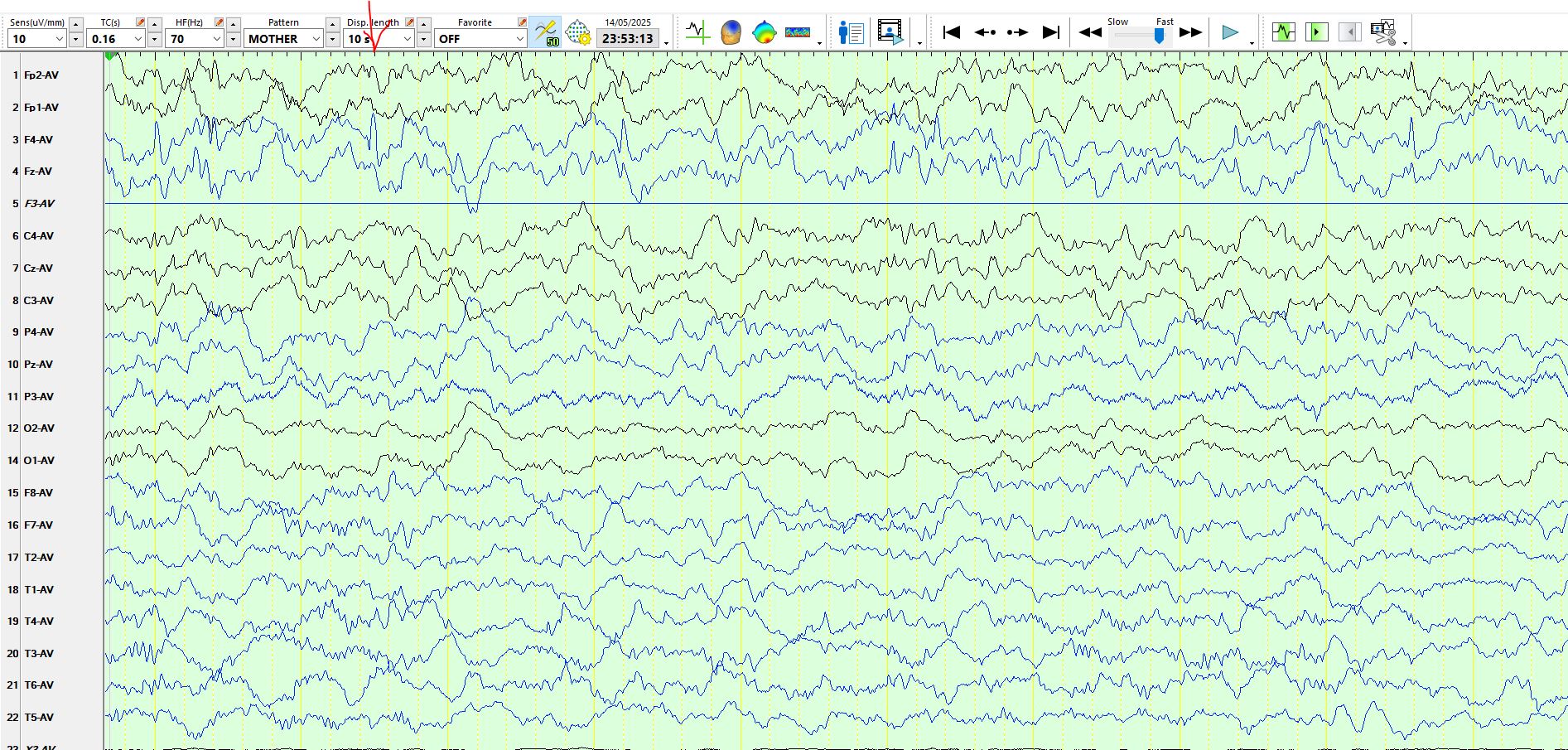1568x750 pixels.
Task: Open the Sens(uV/mm) dropdown
Action: coord(59,39)
